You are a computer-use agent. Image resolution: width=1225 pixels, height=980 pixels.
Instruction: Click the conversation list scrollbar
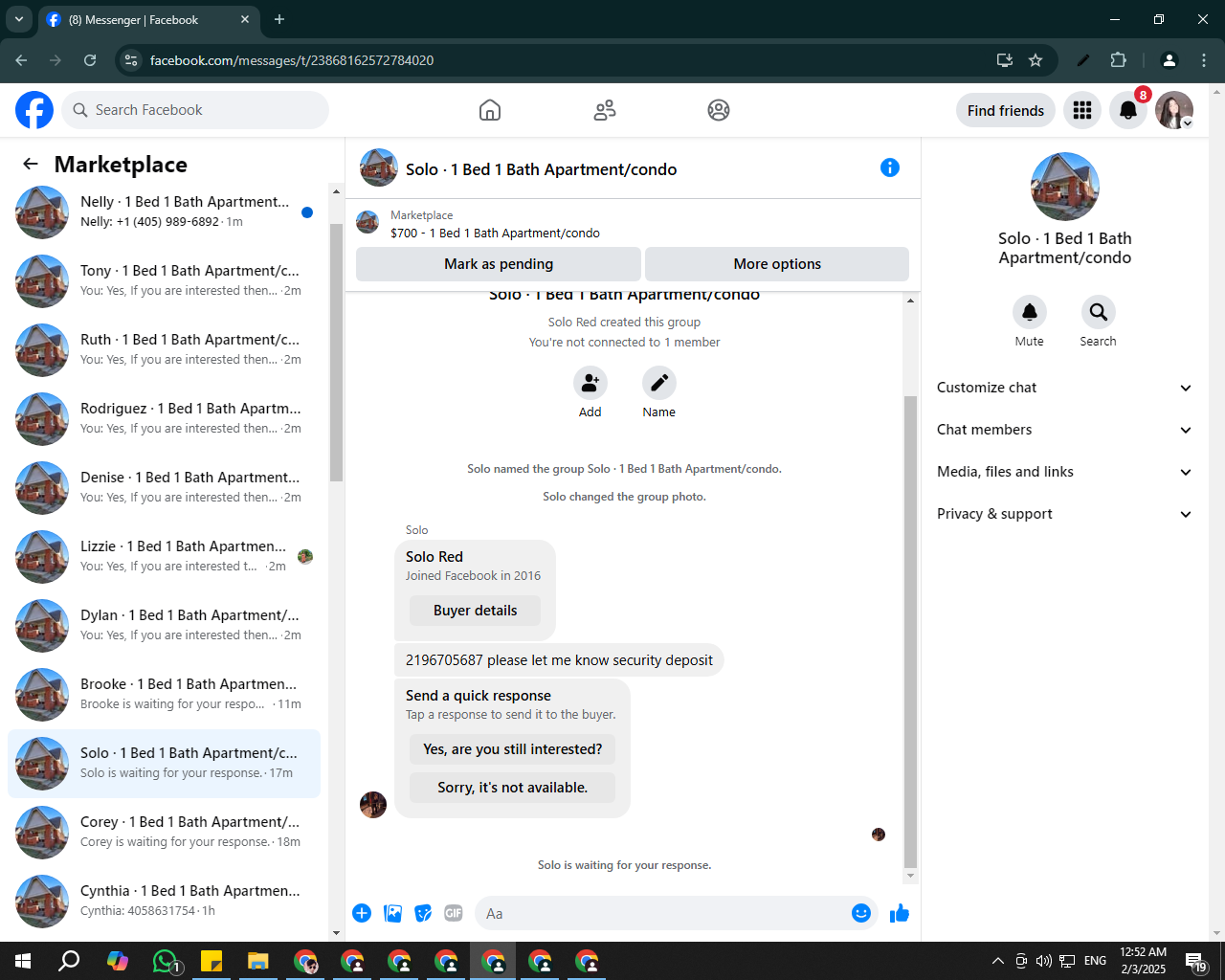click(336, 352)
